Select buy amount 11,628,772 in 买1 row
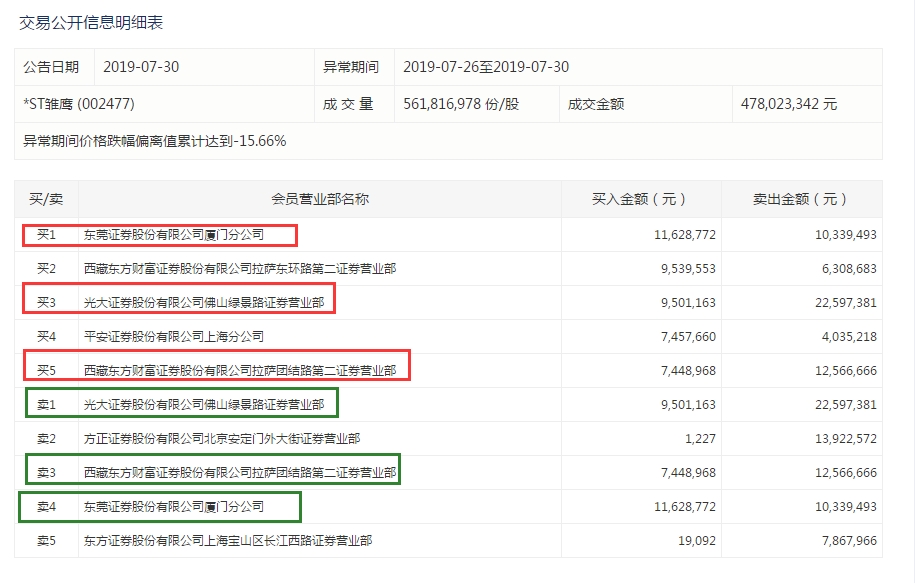 pos(684,235)
